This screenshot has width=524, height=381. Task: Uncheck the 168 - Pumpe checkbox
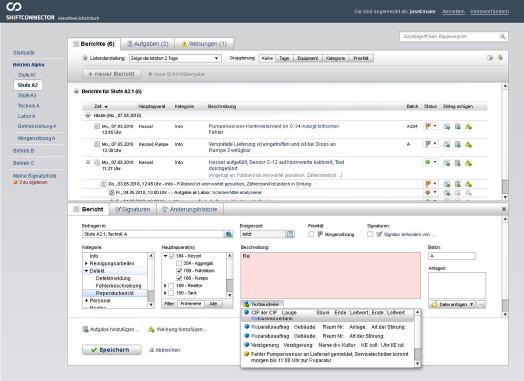pos(179,278)
